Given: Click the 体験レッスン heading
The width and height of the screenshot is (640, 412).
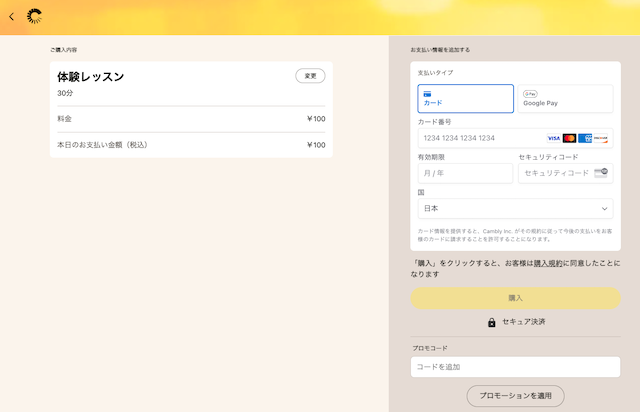Looking at the screenshot, I should [x=91, y=77].
